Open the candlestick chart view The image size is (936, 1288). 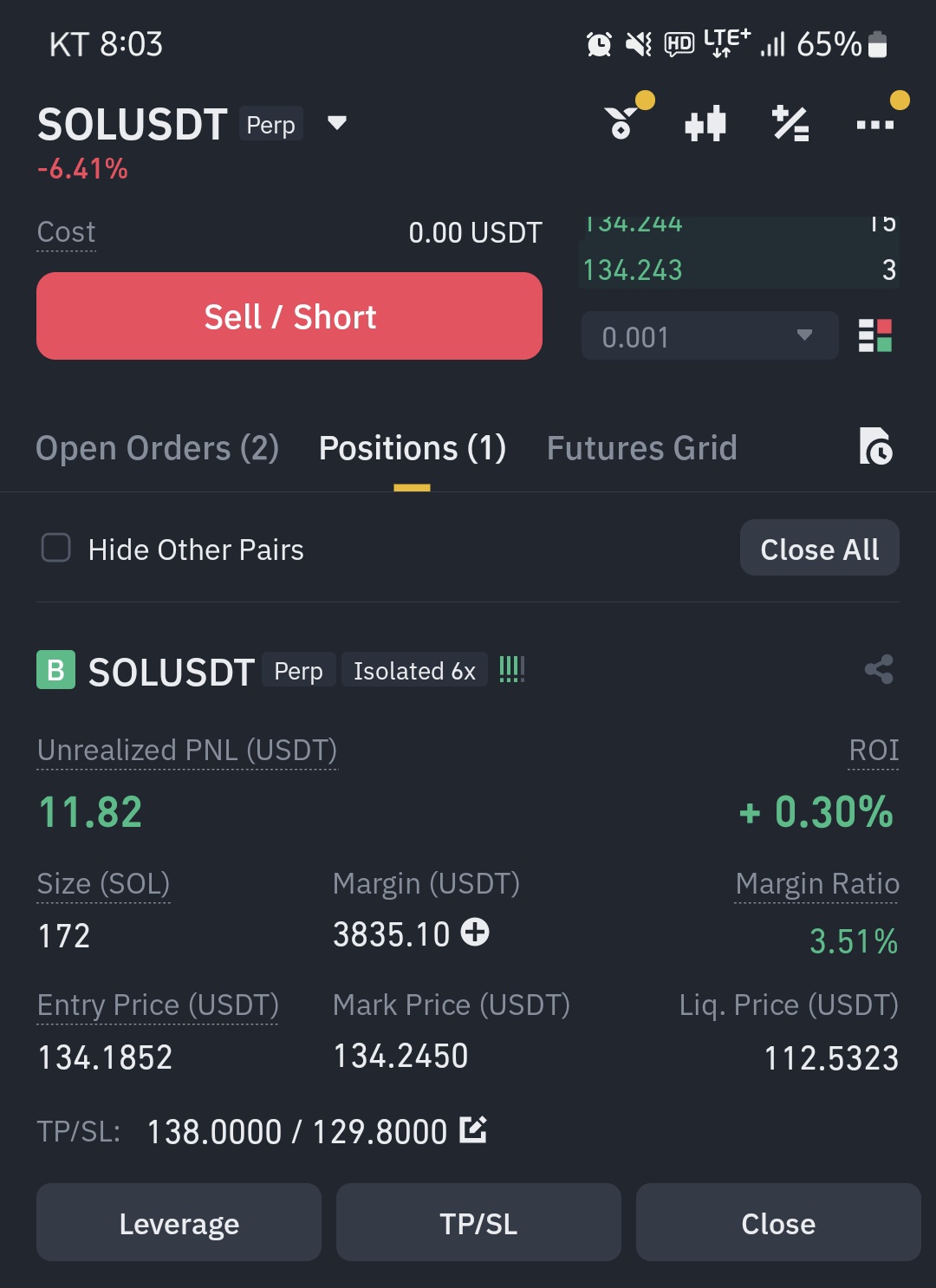[705, 124]
